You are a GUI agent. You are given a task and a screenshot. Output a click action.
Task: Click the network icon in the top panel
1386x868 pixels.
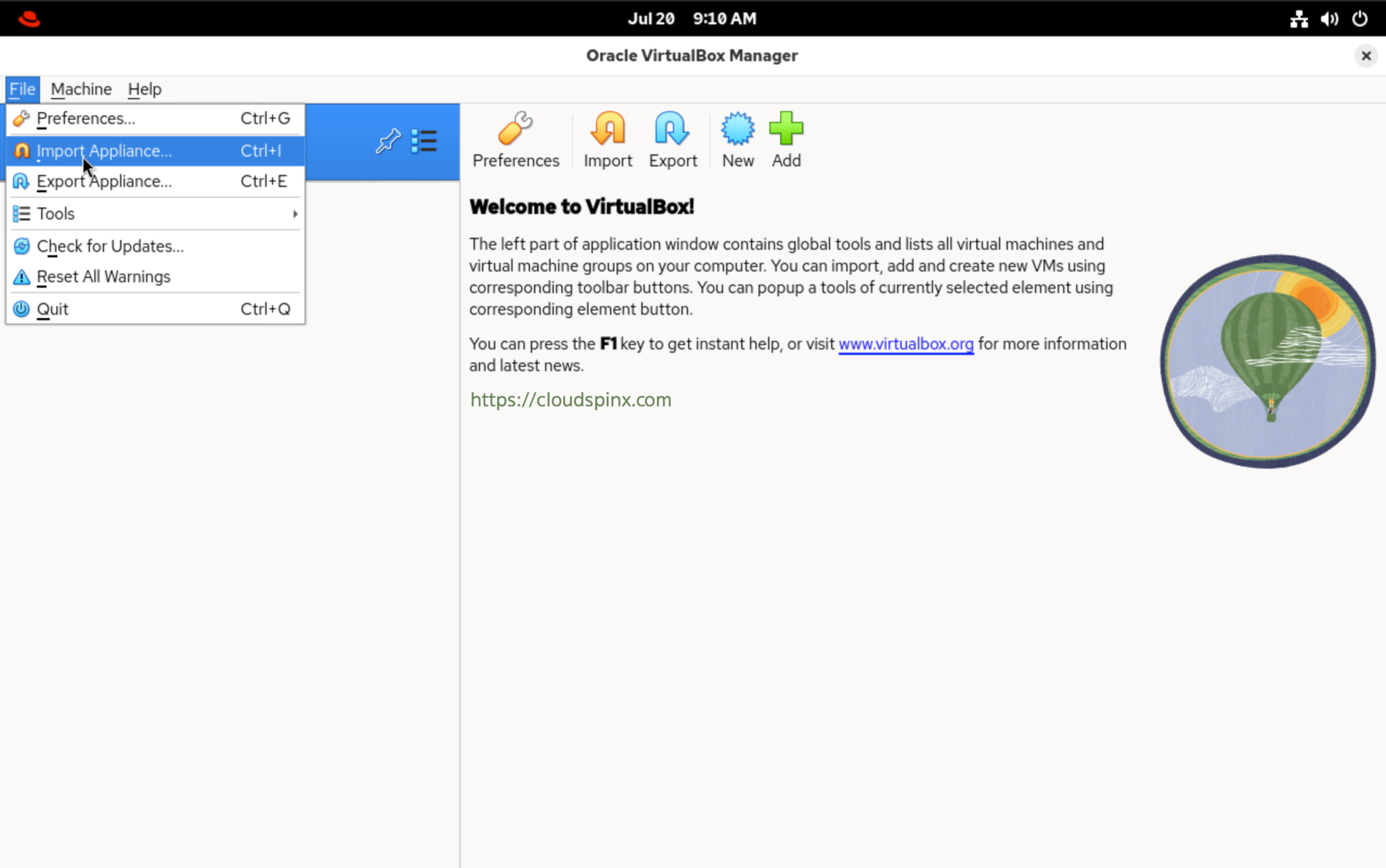[1298, 18]
